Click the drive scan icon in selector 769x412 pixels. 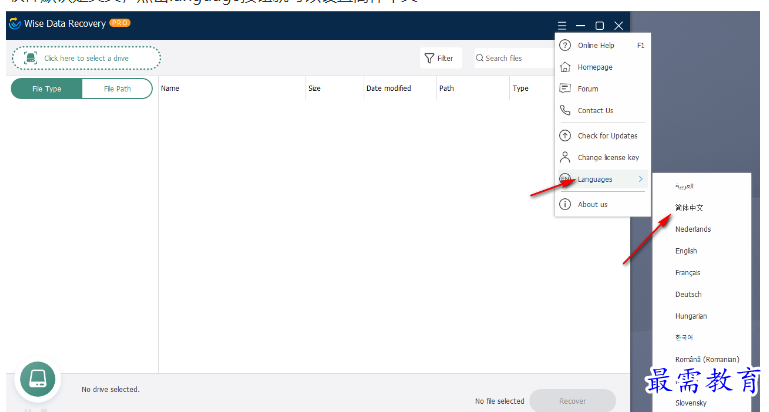tap(30, 58)
